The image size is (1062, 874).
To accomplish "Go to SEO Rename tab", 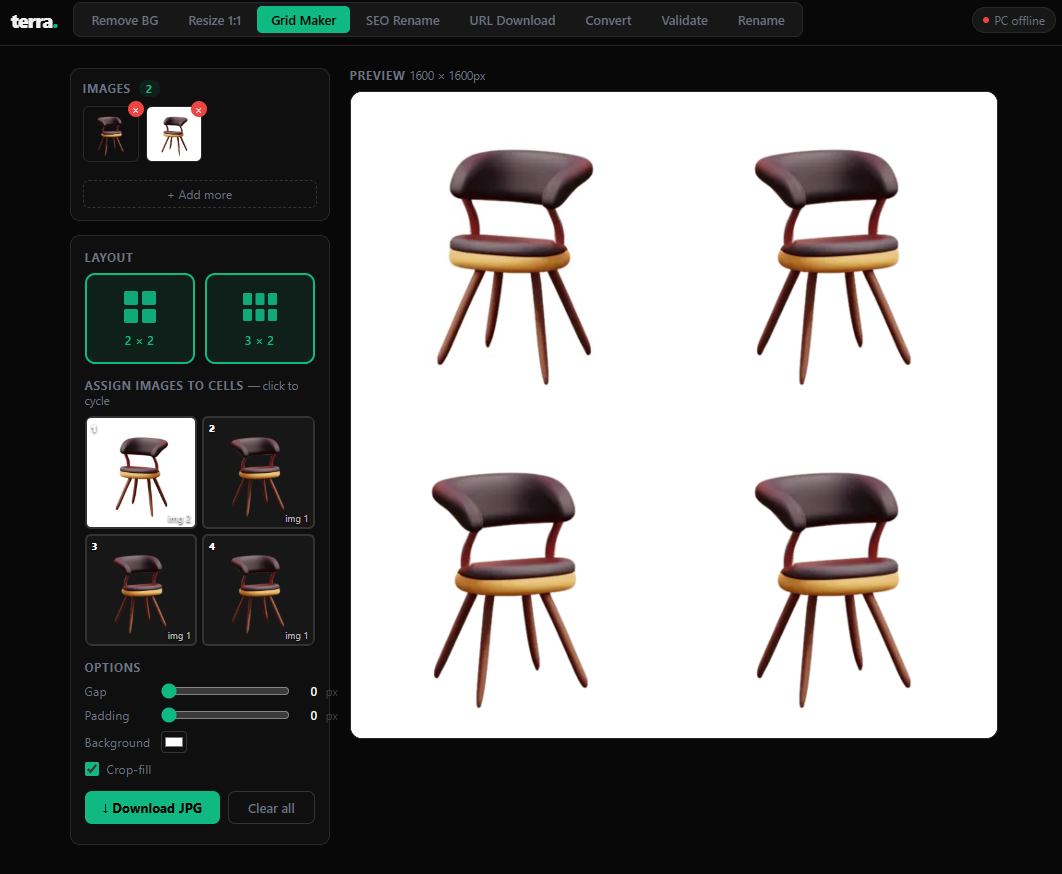I will click(x=402, y=20).
